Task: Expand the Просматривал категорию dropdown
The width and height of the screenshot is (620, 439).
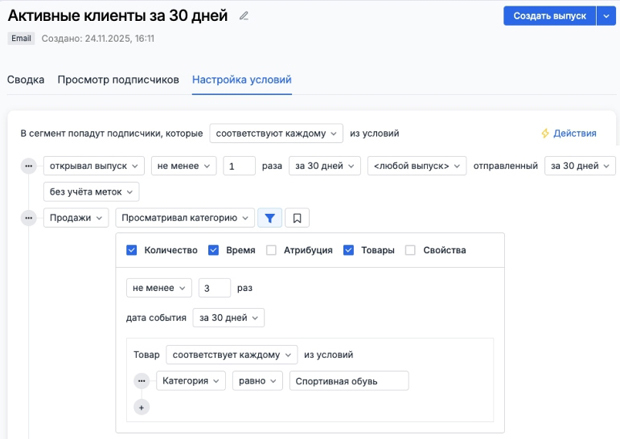Action: (x=184, y=218)
